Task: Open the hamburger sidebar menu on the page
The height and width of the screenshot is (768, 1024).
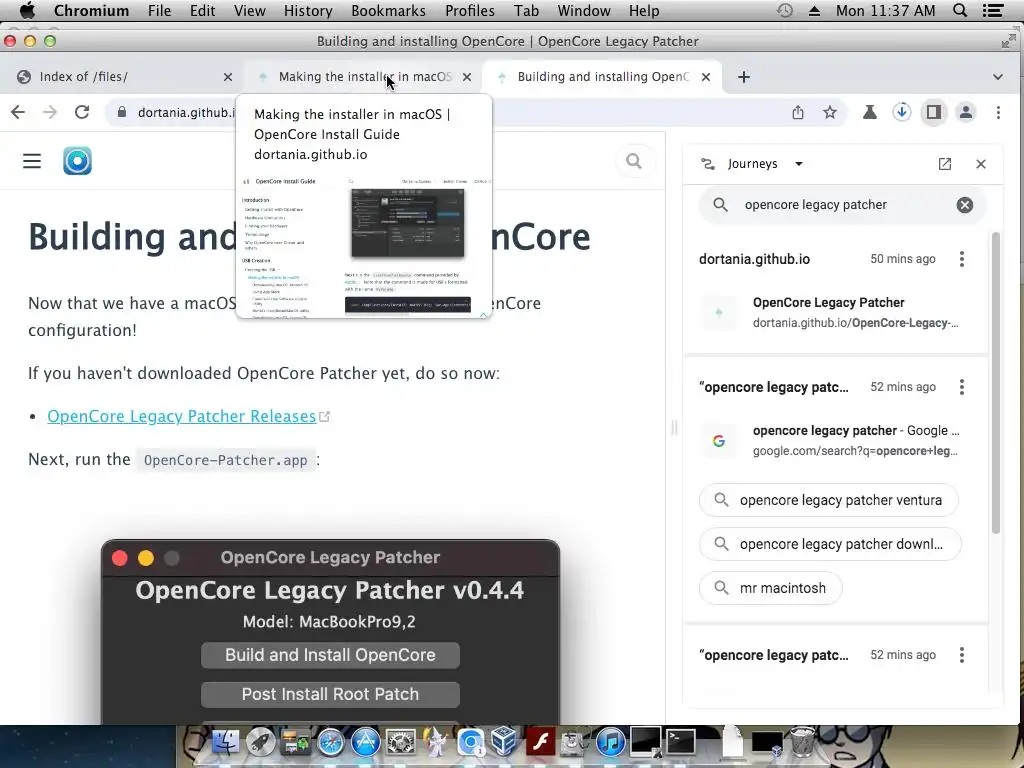Action: pyautogui.click(x=32, y=161)
